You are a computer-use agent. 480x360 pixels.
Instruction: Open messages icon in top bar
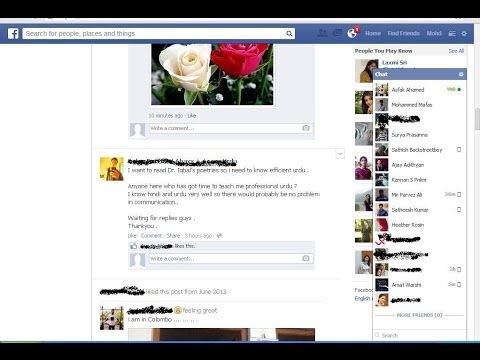point(337,33)
